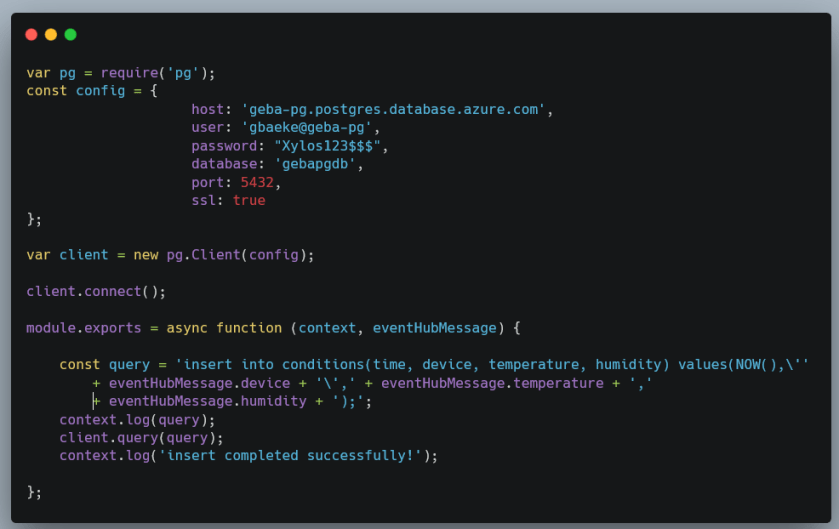Click the async function keyword
Image resolution: width=839 pixels, height=529 pixels.
pyautogui.click(x=224, y=328)
